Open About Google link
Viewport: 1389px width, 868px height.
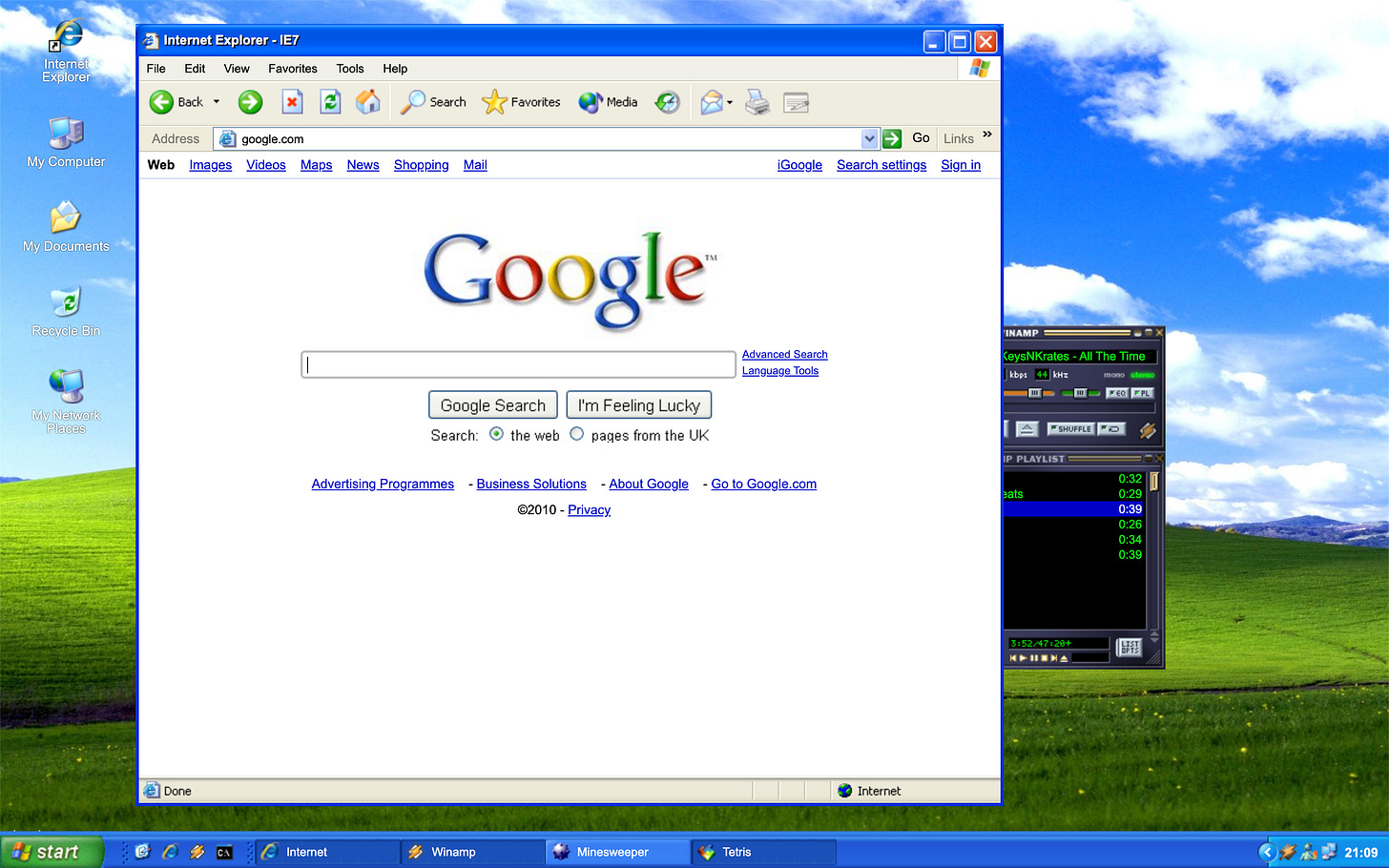pos(649,484)
